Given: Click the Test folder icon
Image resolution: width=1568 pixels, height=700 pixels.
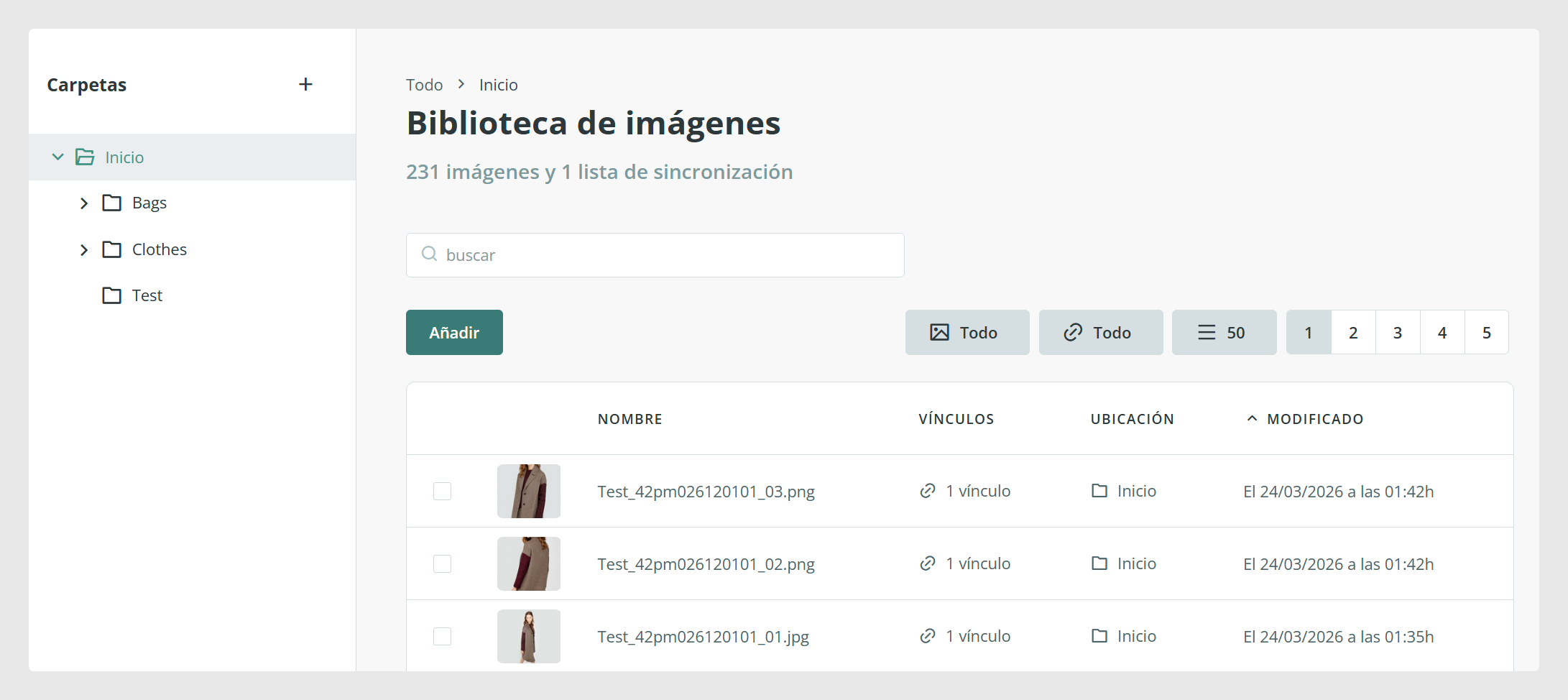Looking at the screenshot, I should [x=111, y=295].
